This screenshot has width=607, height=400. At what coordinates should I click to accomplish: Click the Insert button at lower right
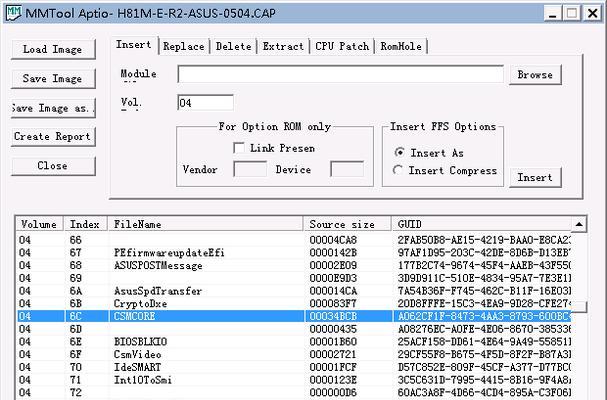(535, 178)
